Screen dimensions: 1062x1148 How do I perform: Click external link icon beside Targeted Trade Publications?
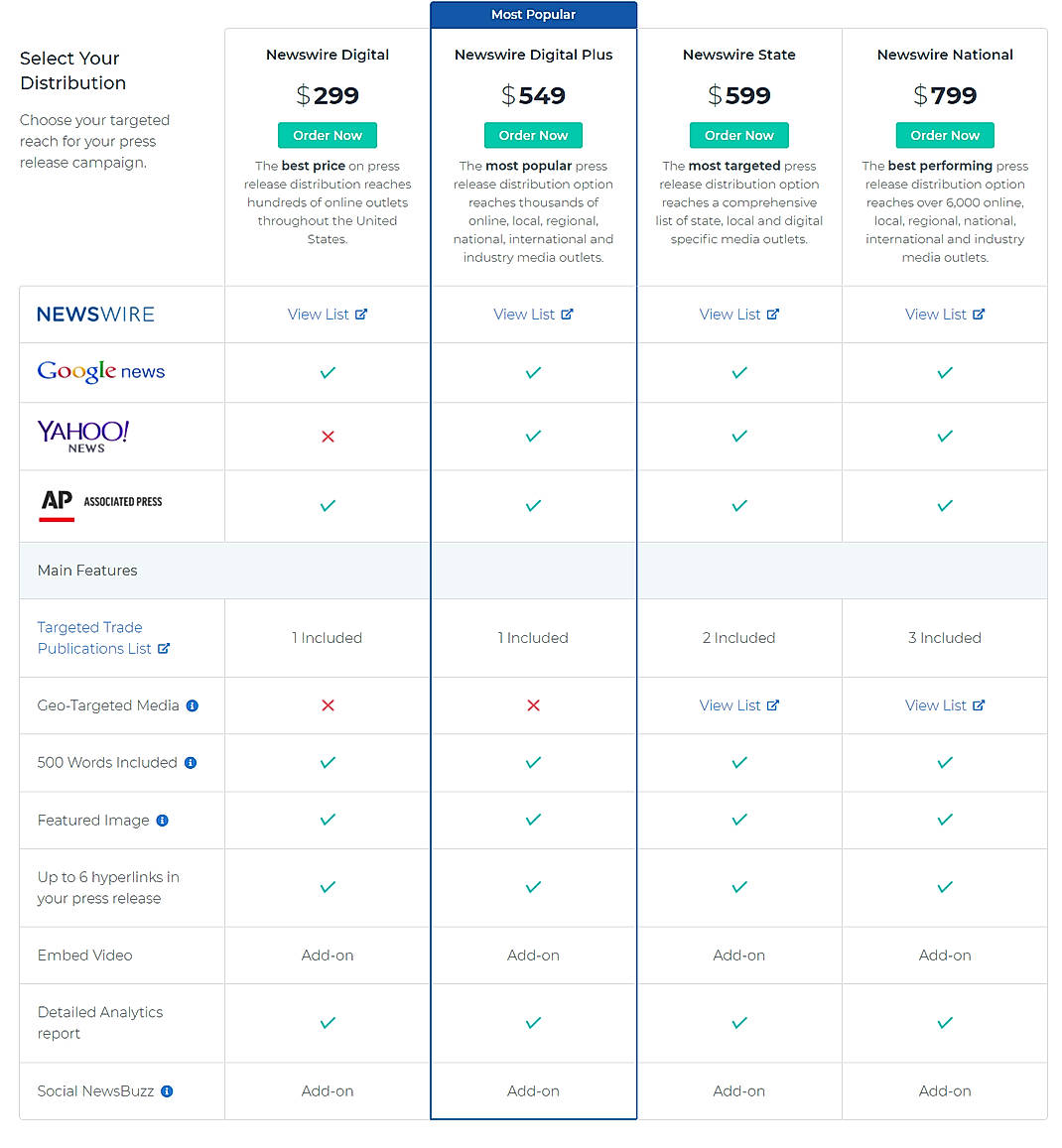pyautogui.click(x=164, y=649)
